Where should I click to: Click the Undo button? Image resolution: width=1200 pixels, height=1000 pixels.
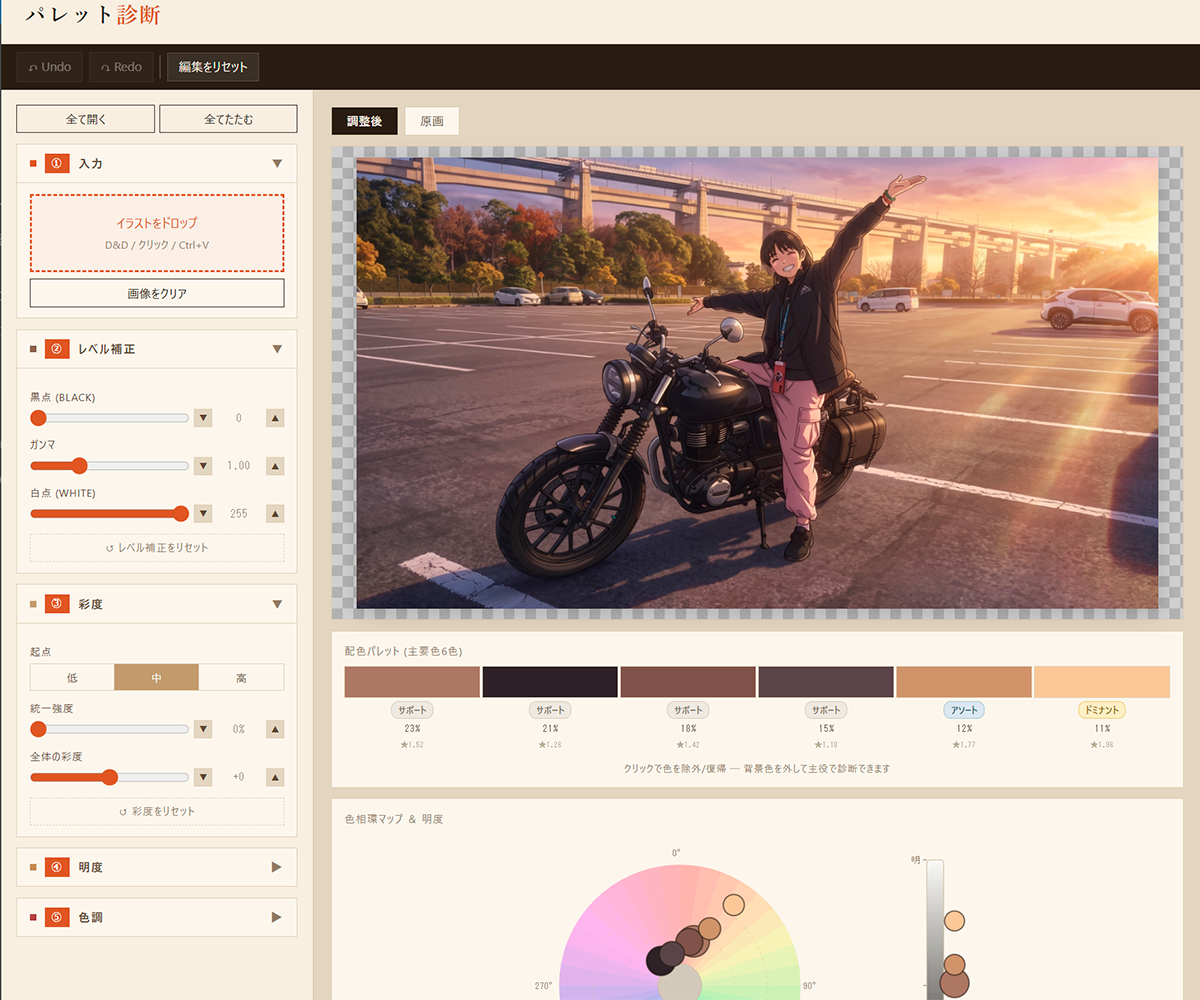pyautogui.click(x=49, y=67)
